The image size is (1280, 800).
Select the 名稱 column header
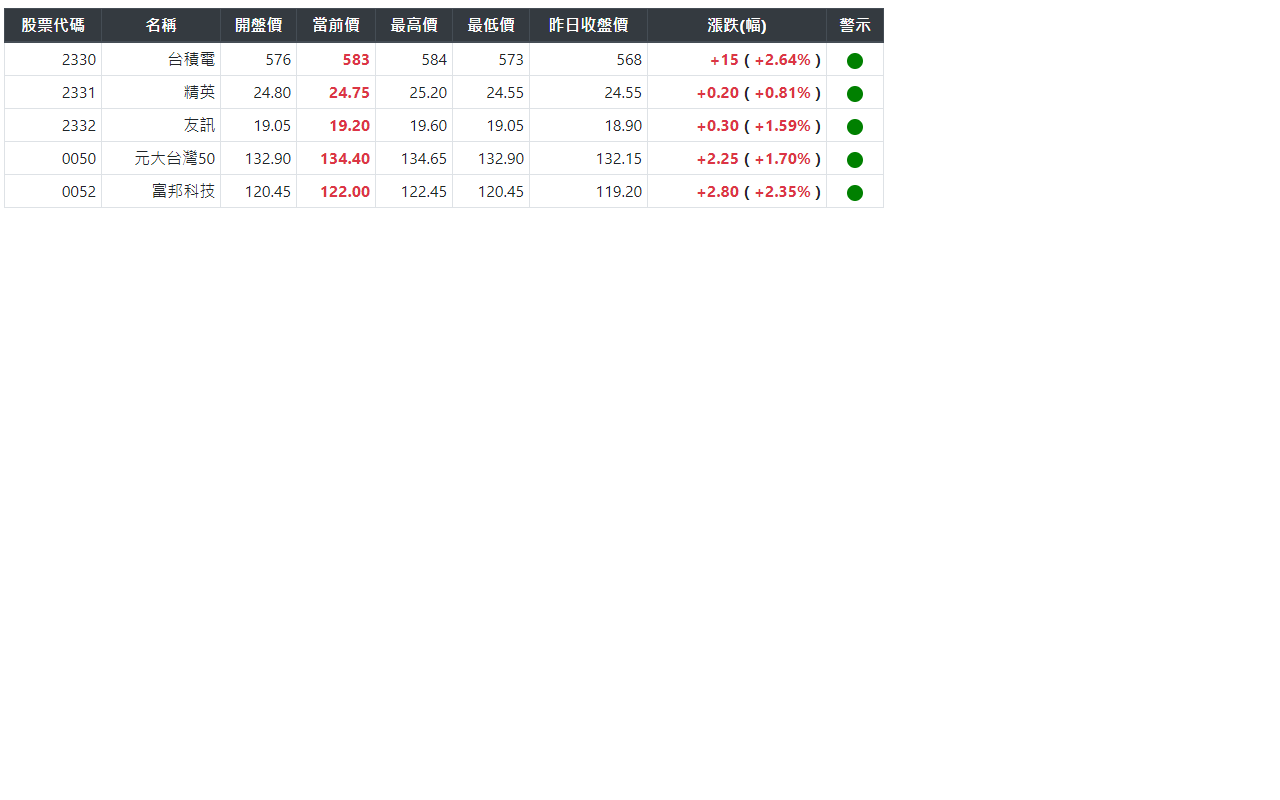click(160, 25)
